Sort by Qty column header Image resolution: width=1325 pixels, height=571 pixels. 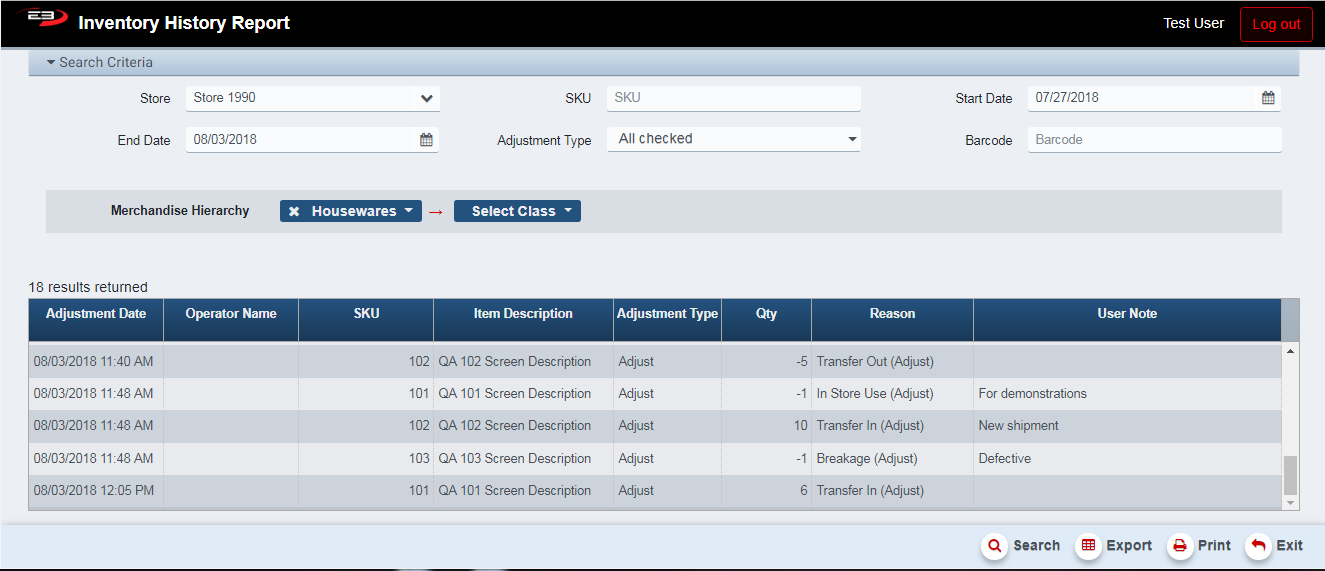(766, 314)
